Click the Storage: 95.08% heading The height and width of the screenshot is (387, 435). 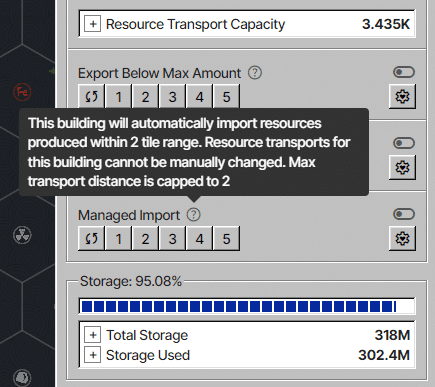click(x=131, y=281)
